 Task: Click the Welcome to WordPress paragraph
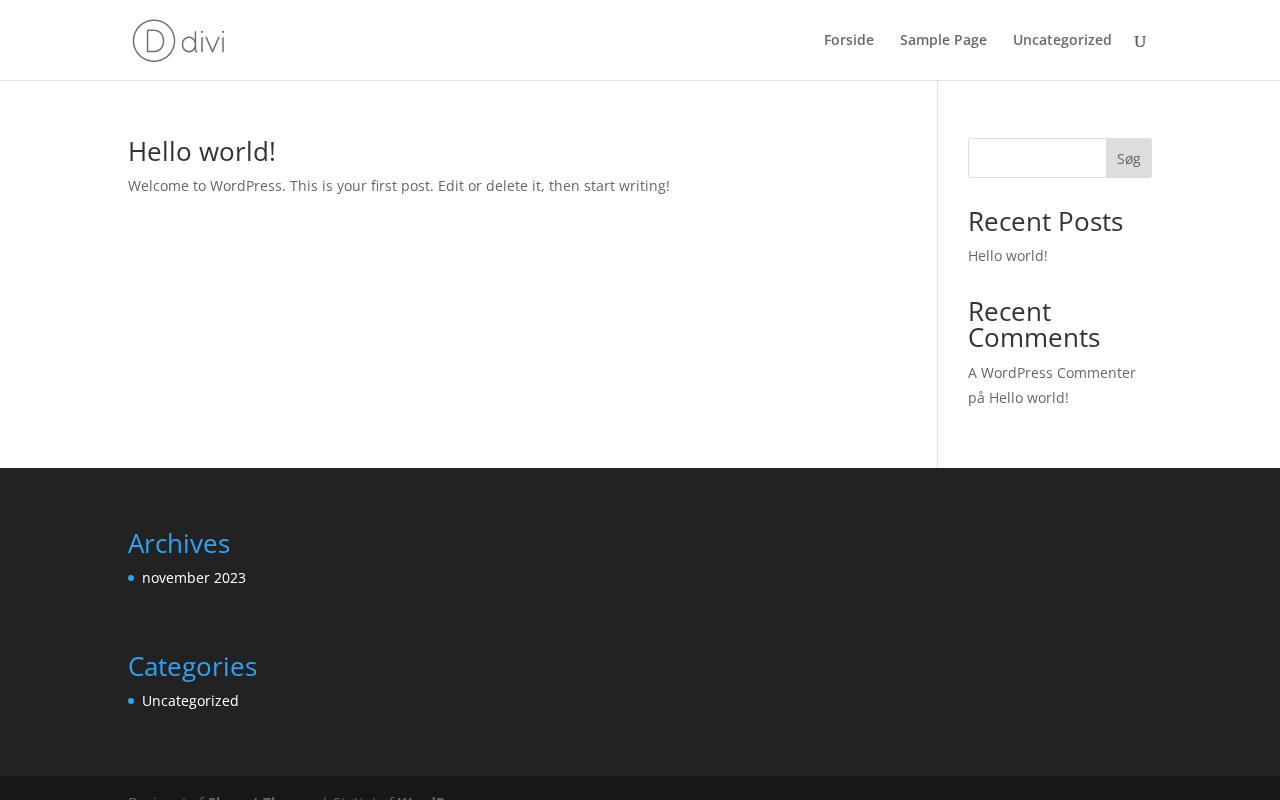(399, 186)
